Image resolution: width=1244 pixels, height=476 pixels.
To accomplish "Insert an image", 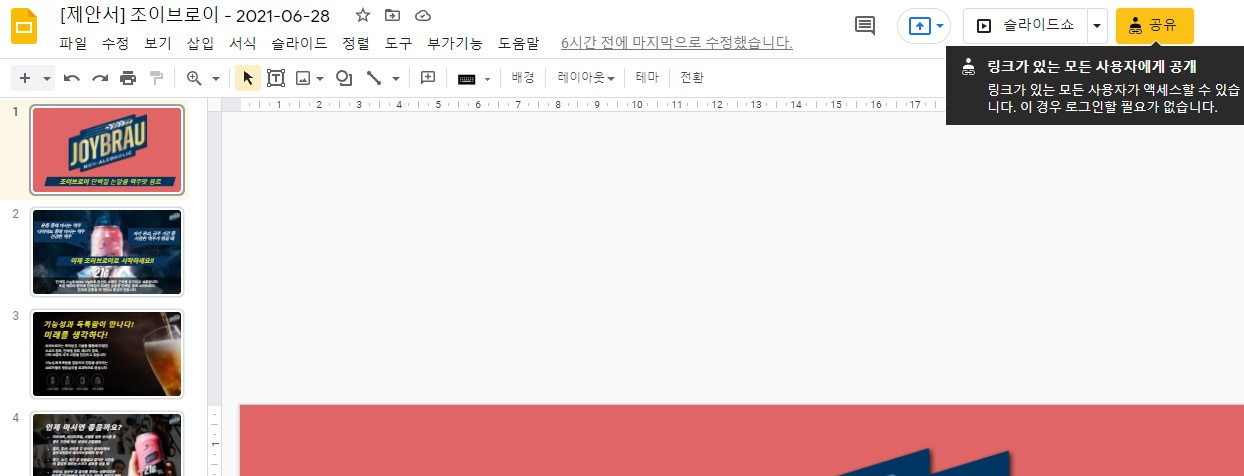I will (x=302, y=77).
